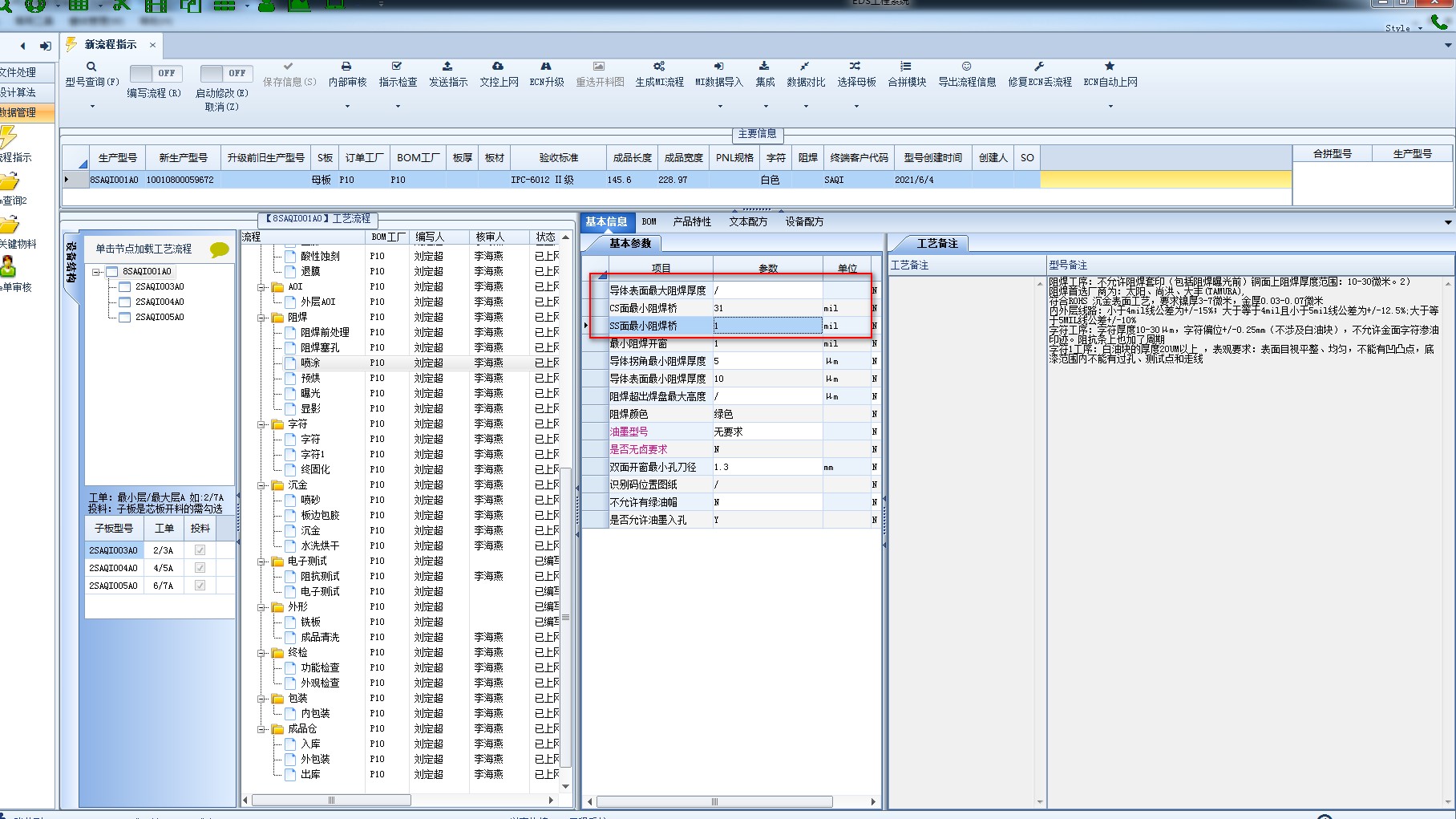Toggle the 启动修改 switch
The image size is (1456, 819).
226,73
